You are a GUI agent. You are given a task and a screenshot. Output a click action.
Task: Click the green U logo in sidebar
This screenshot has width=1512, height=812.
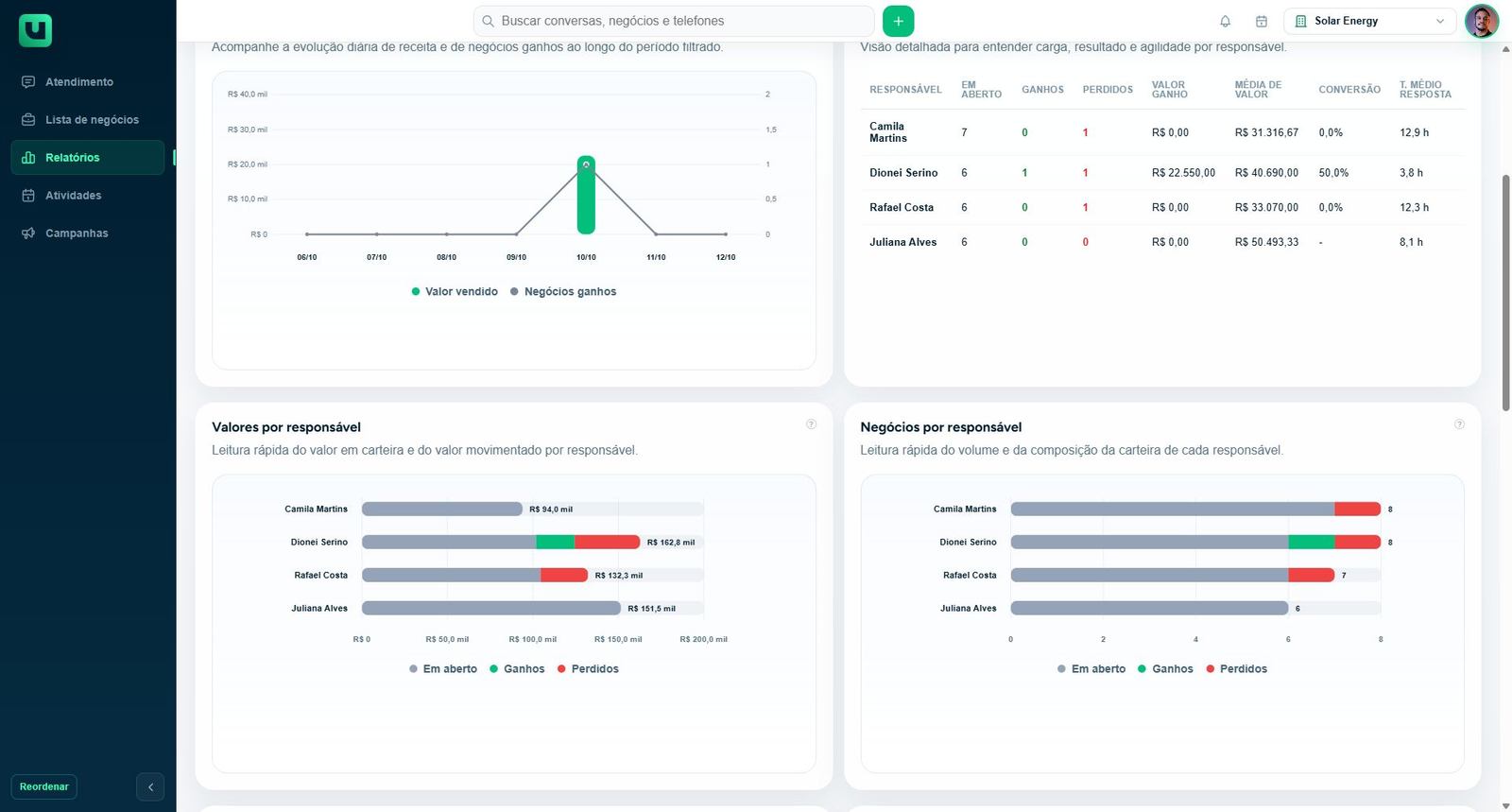[35, 30]
